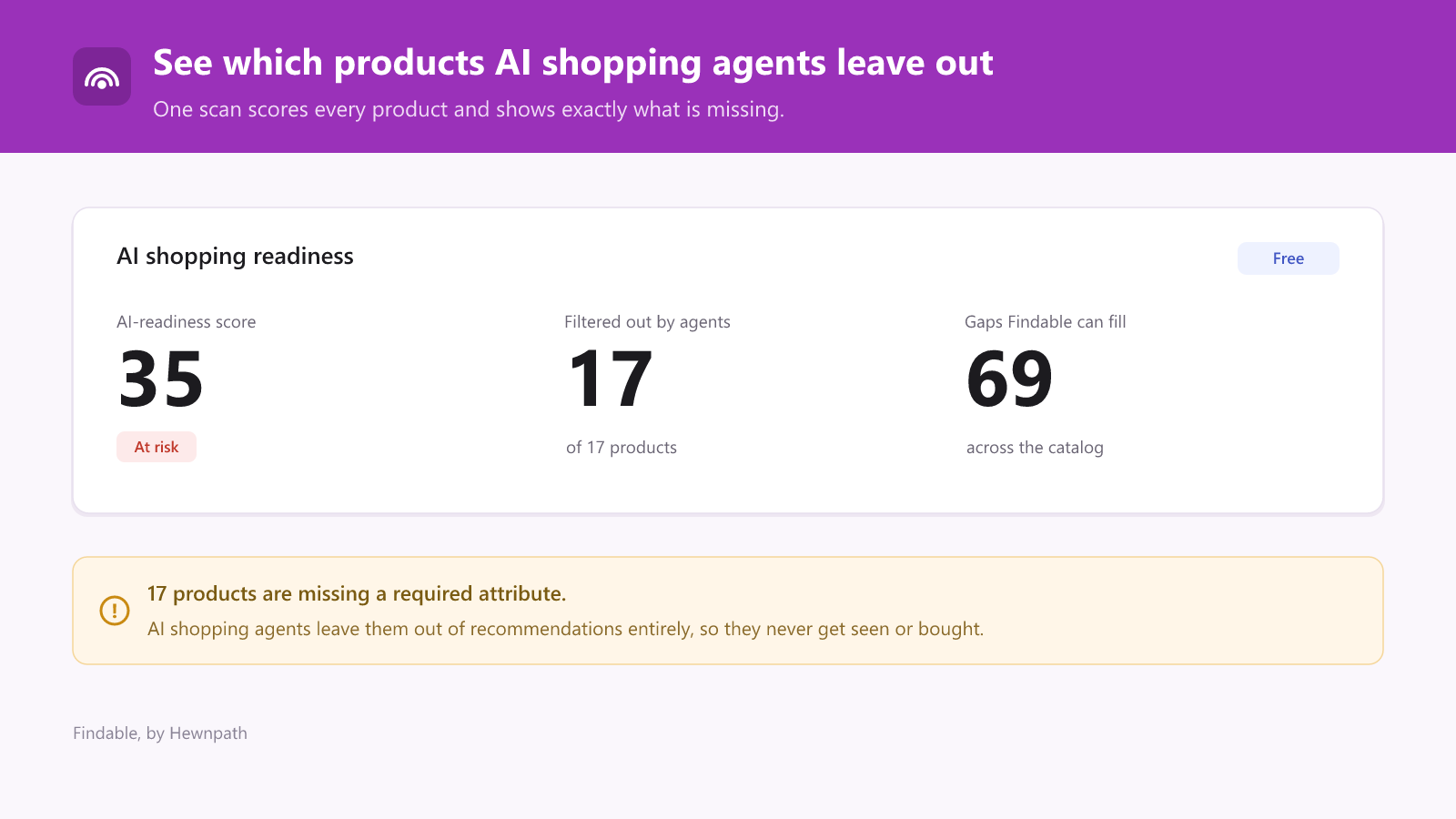Open the AI shopping readiness heading
Screen dimensions: 1456x819
point(235,257)
